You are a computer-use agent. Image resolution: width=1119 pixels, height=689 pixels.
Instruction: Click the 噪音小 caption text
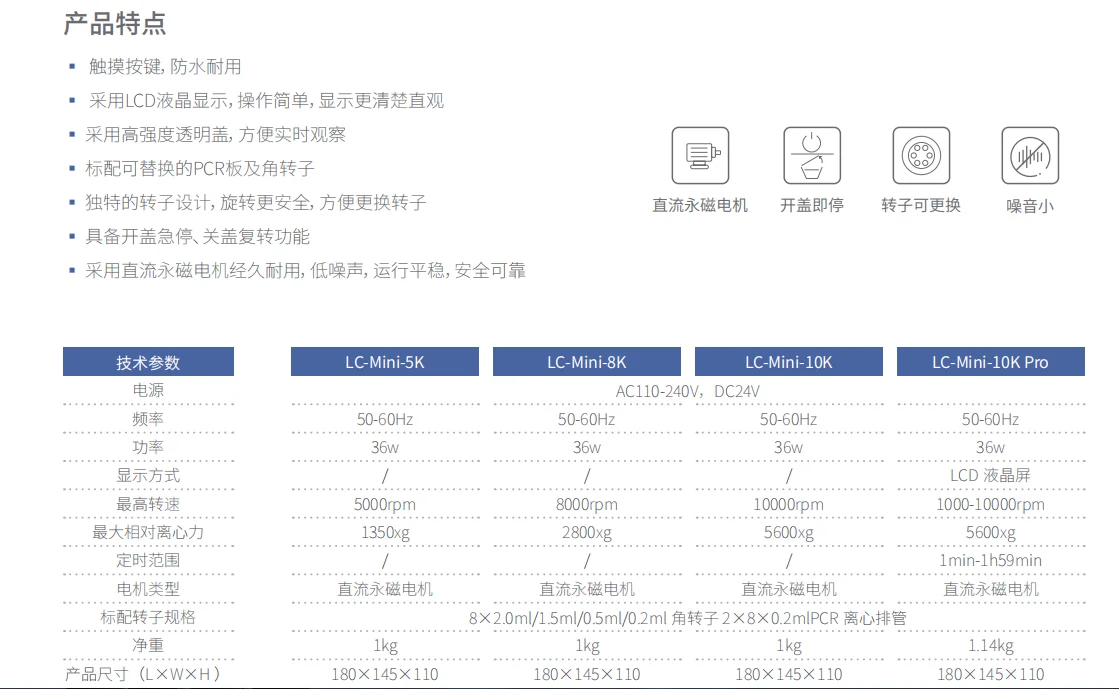point(1030,206)
